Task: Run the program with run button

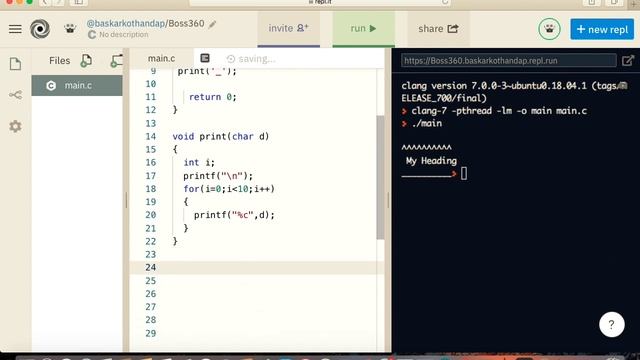Action: [x=363, y=29]
